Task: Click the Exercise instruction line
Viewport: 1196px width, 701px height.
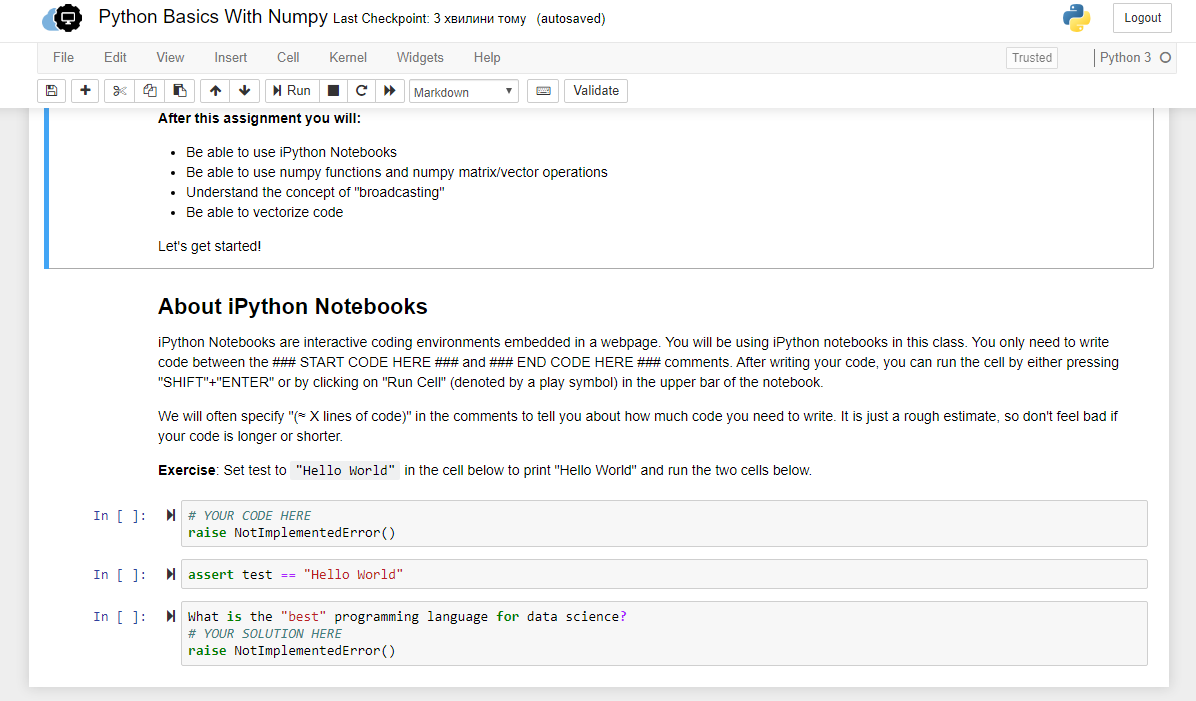Action: coord(484,471)
